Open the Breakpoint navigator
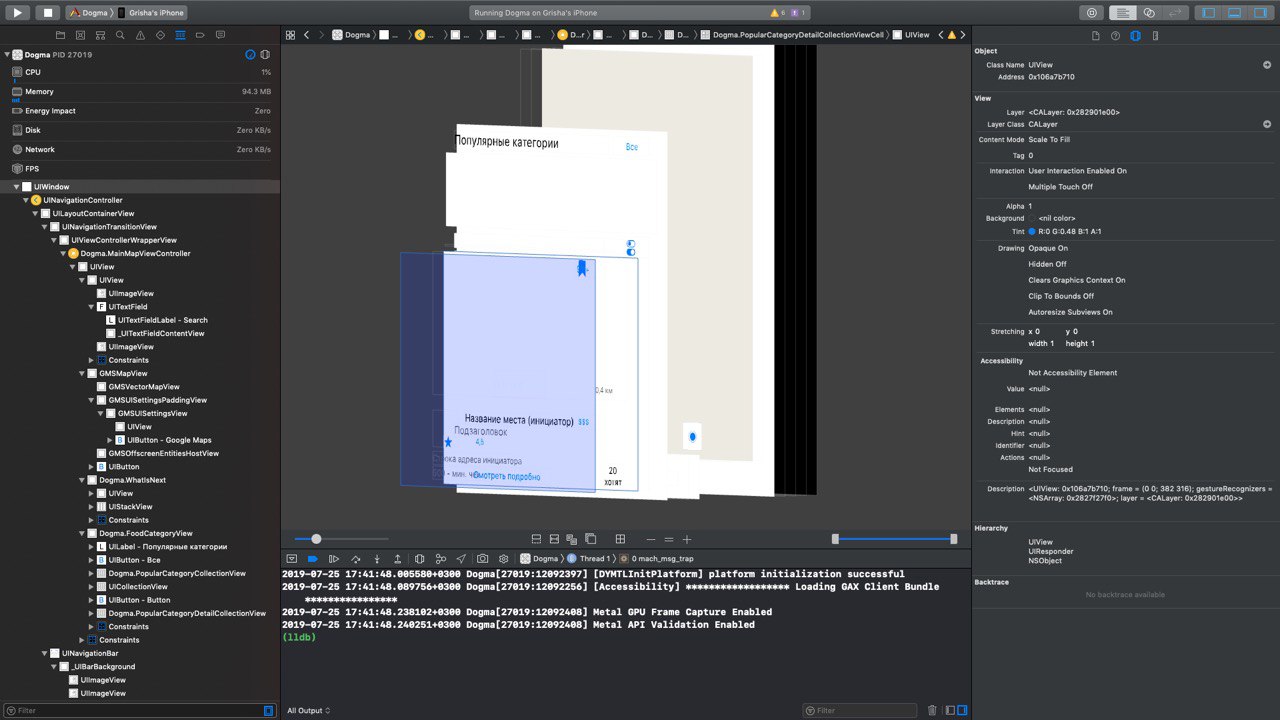Screen dimensions: 1280x720 coord(200,34)
